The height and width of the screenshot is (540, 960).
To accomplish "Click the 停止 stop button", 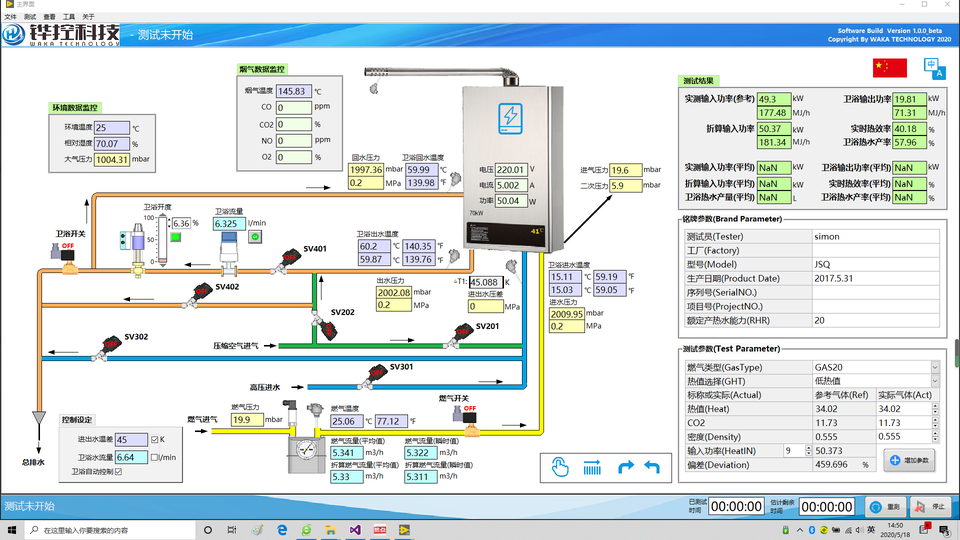I will pyautogui.click(x=928, y=506).
